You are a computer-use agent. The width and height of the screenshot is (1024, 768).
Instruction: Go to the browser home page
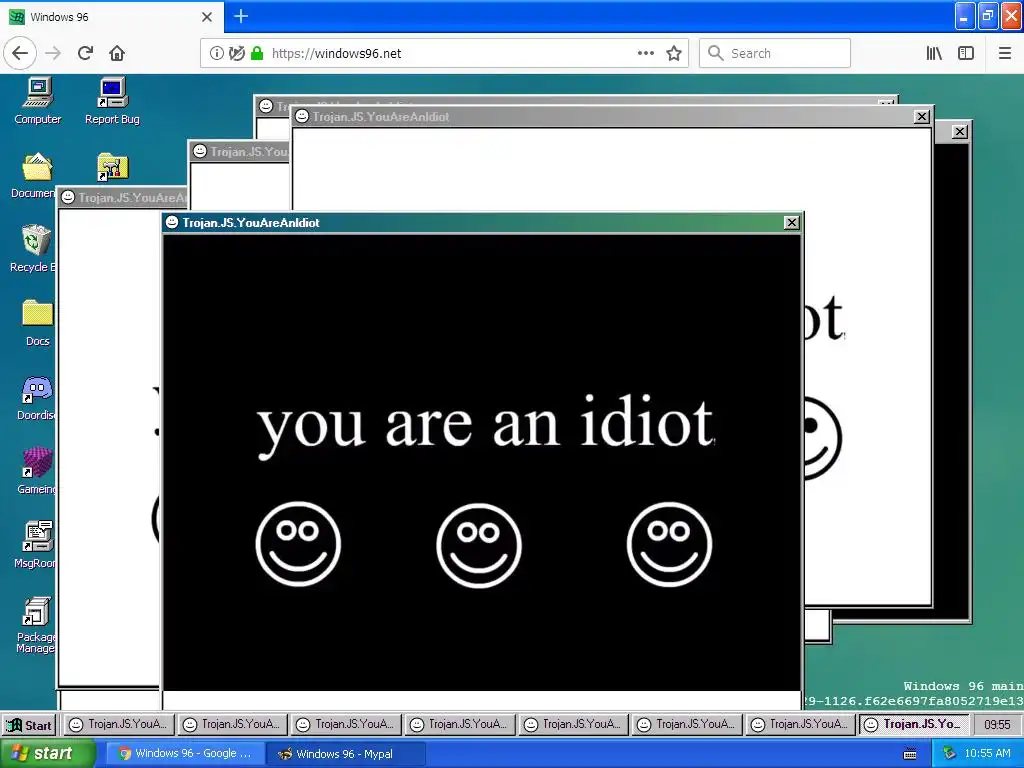117,53
